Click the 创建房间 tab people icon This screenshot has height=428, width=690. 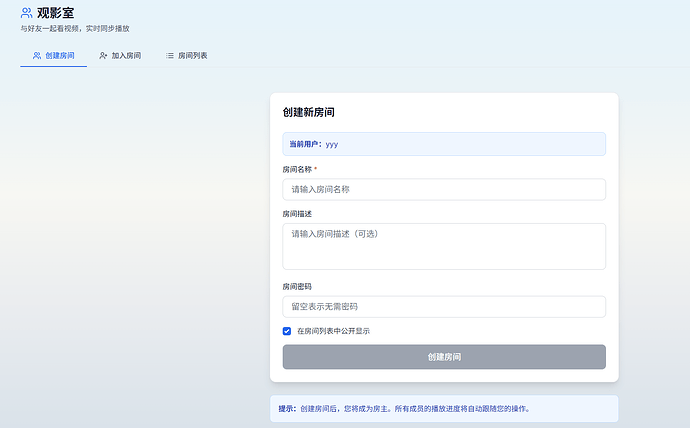click(37, 56)
